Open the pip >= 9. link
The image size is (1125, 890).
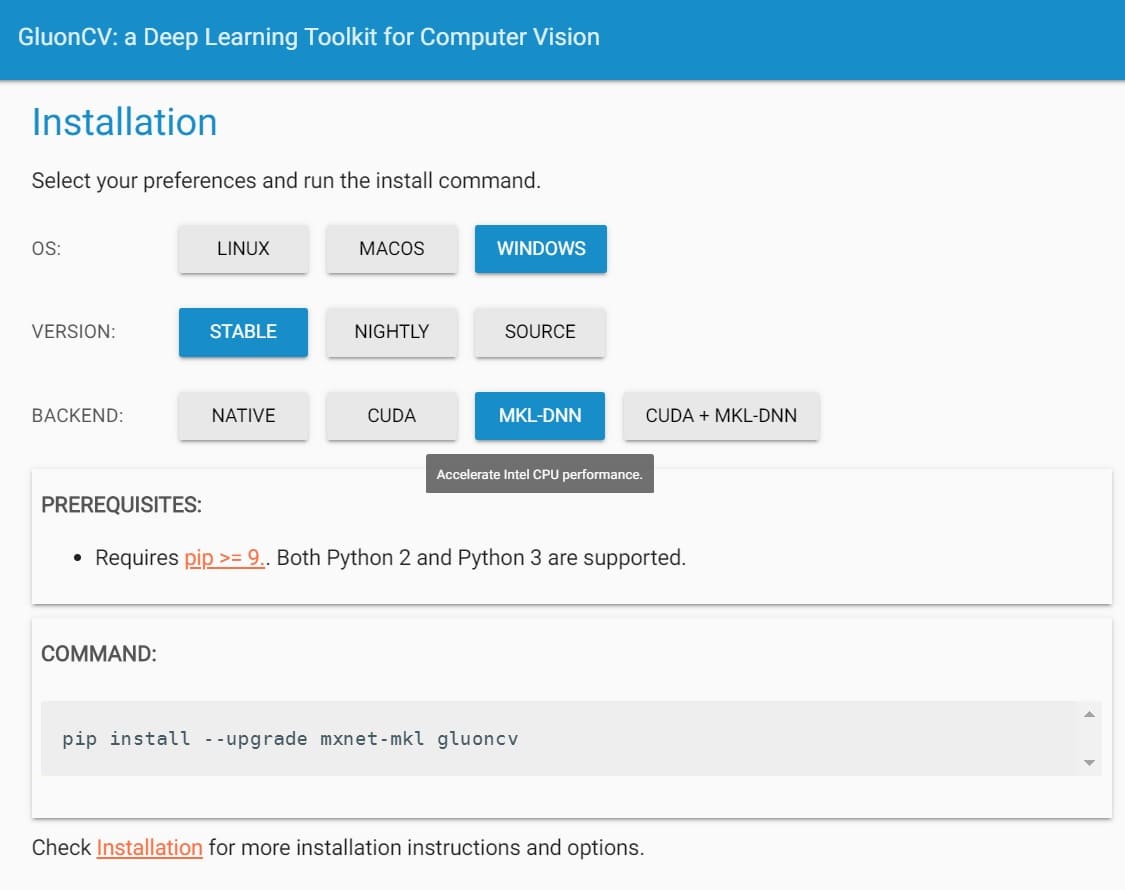pos(224,558)
